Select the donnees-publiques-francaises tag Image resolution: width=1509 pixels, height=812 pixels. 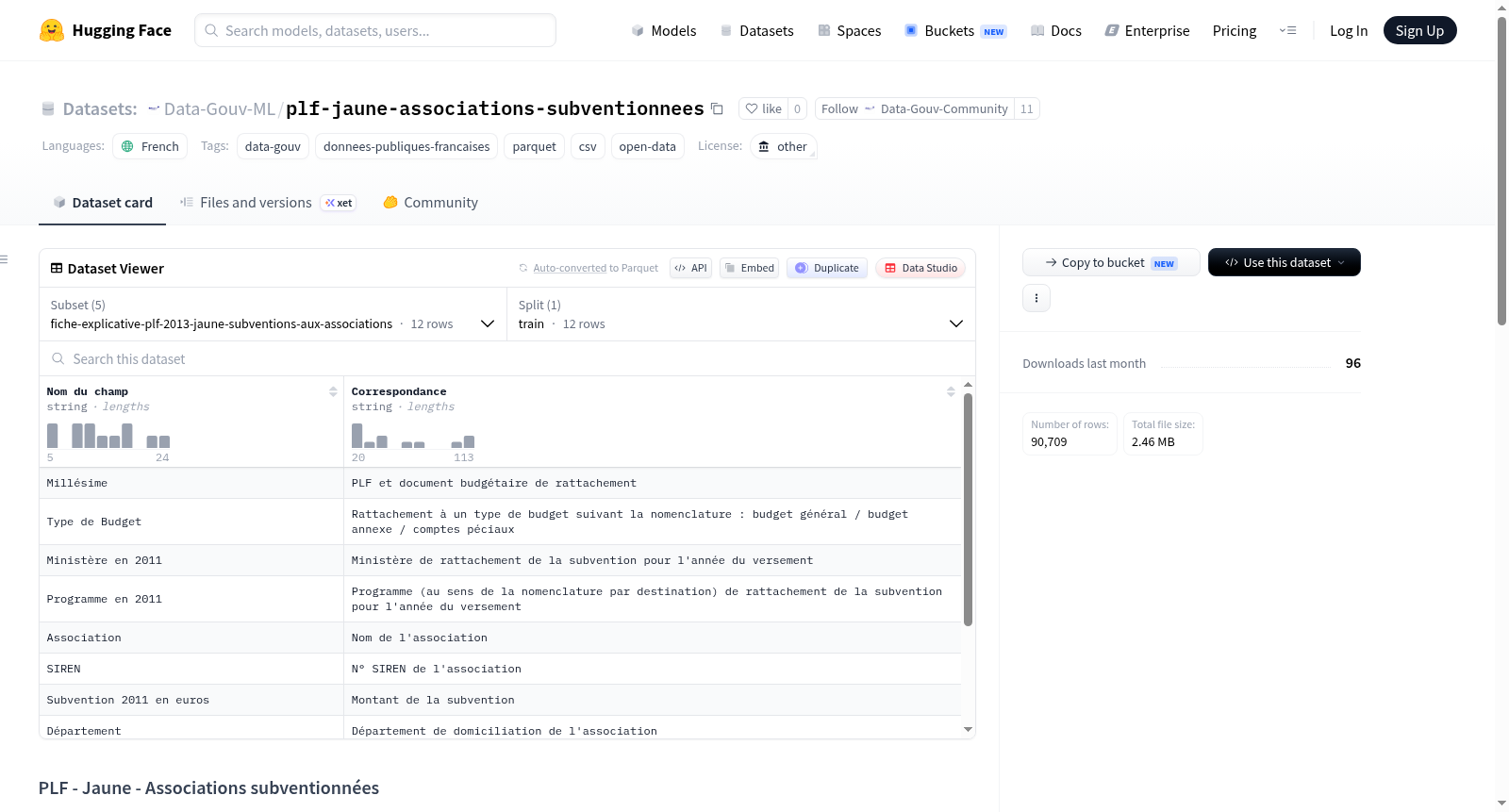coord(406,146)
